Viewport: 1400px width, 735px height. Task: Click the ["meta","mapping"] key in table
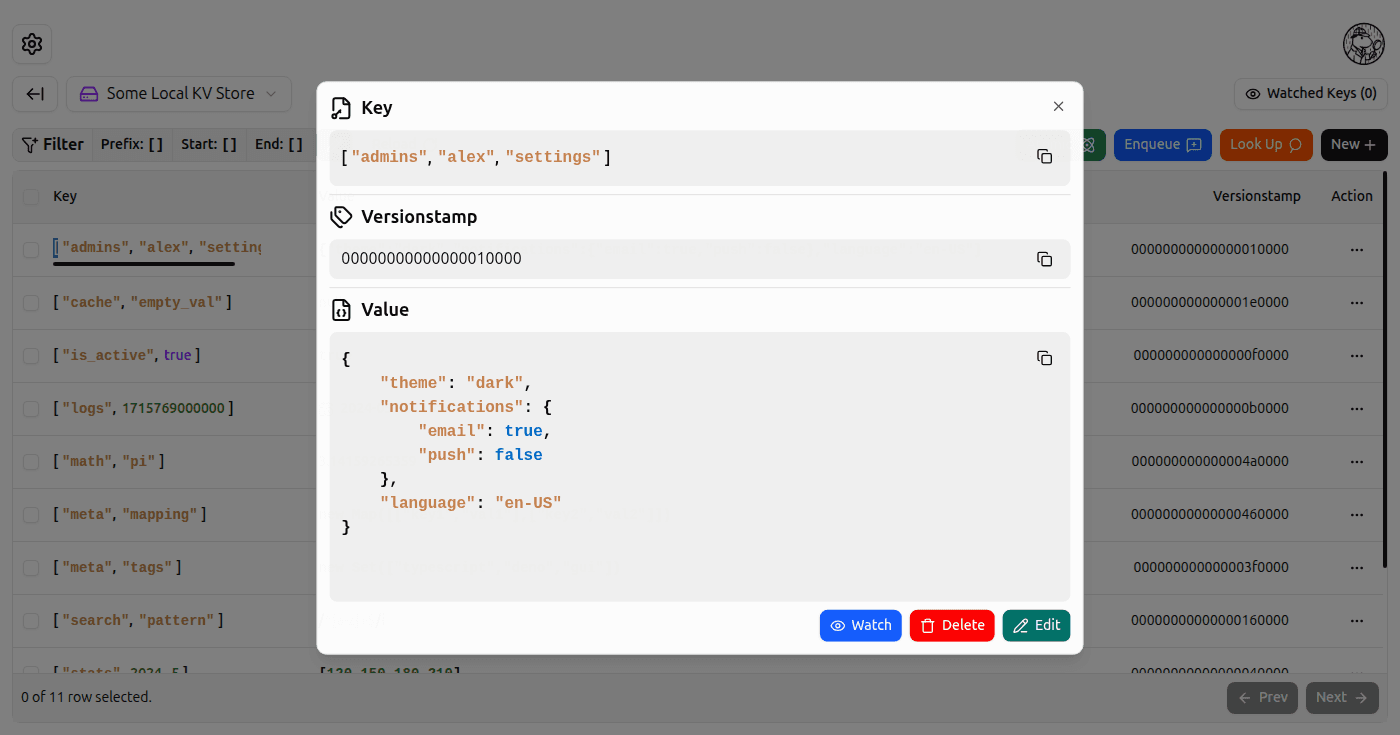click(129, 514)
